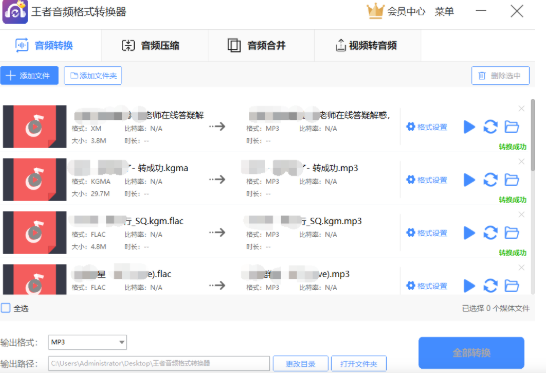The width and height of the screenshot is (546, 373).
Task: Click the 更改目录 button
Action: pos(301,364)
